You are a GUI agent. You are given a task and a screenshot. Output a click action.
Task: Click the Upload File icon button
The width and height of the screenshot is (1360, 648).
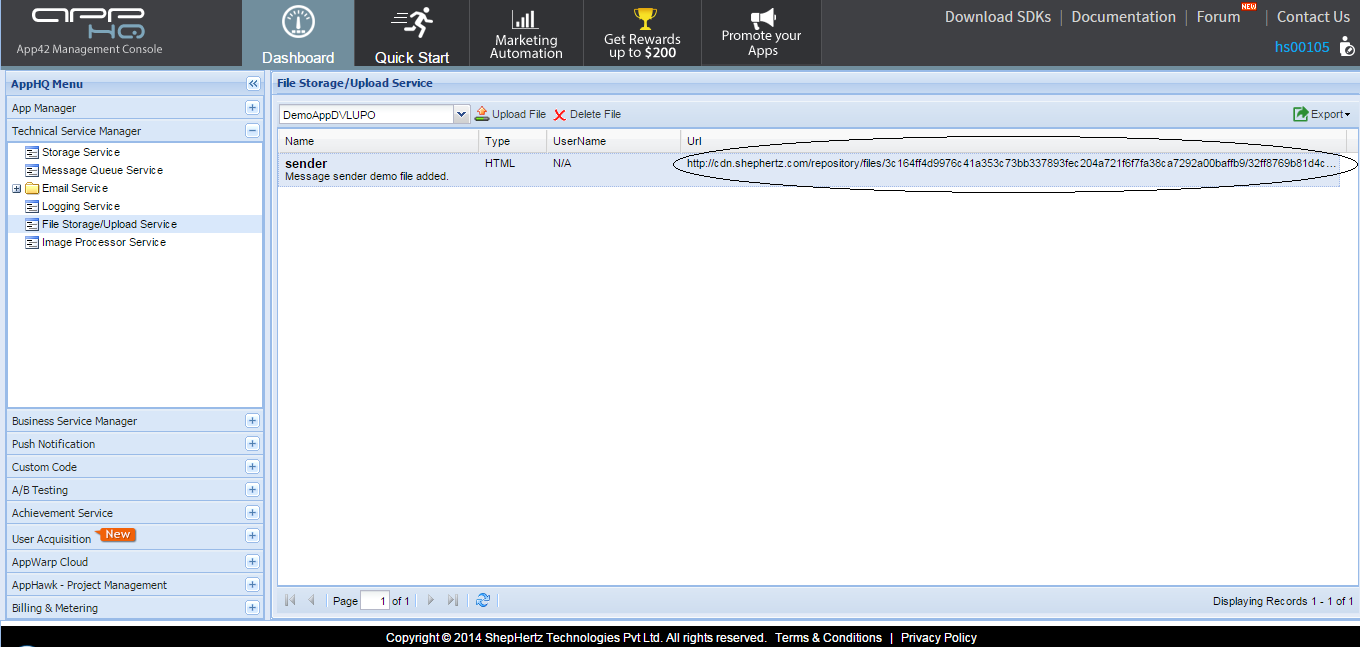point(482,114)
